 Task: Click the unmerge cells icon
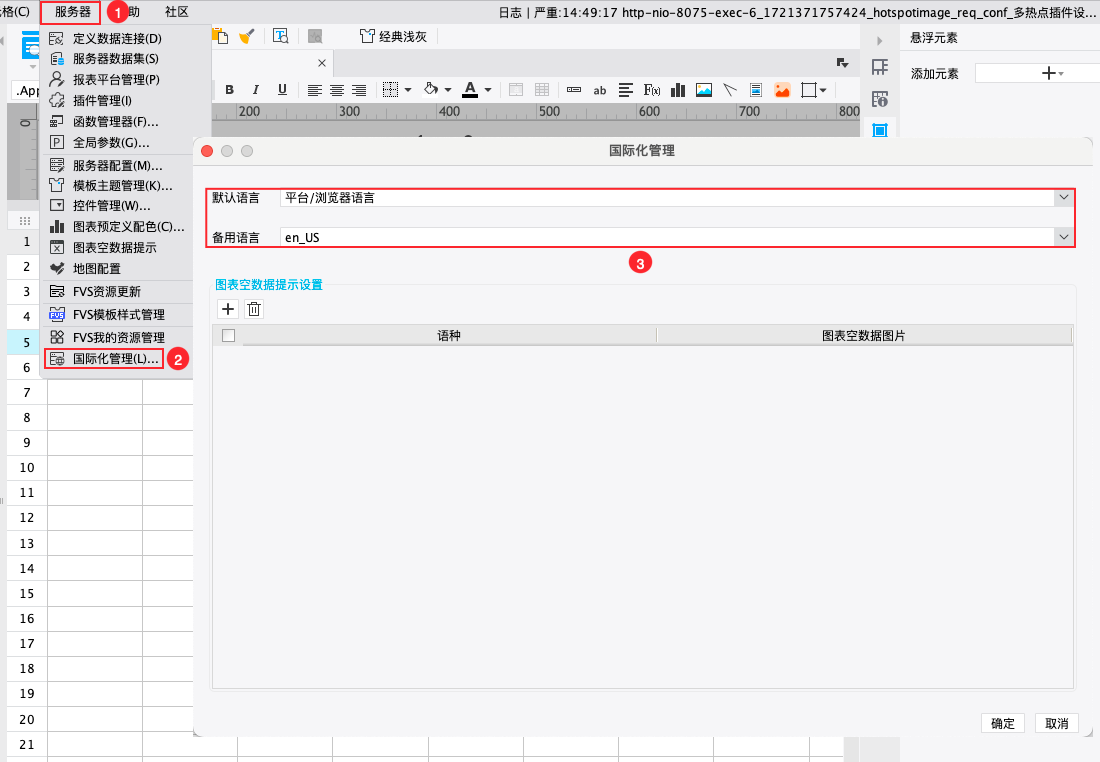542,90
